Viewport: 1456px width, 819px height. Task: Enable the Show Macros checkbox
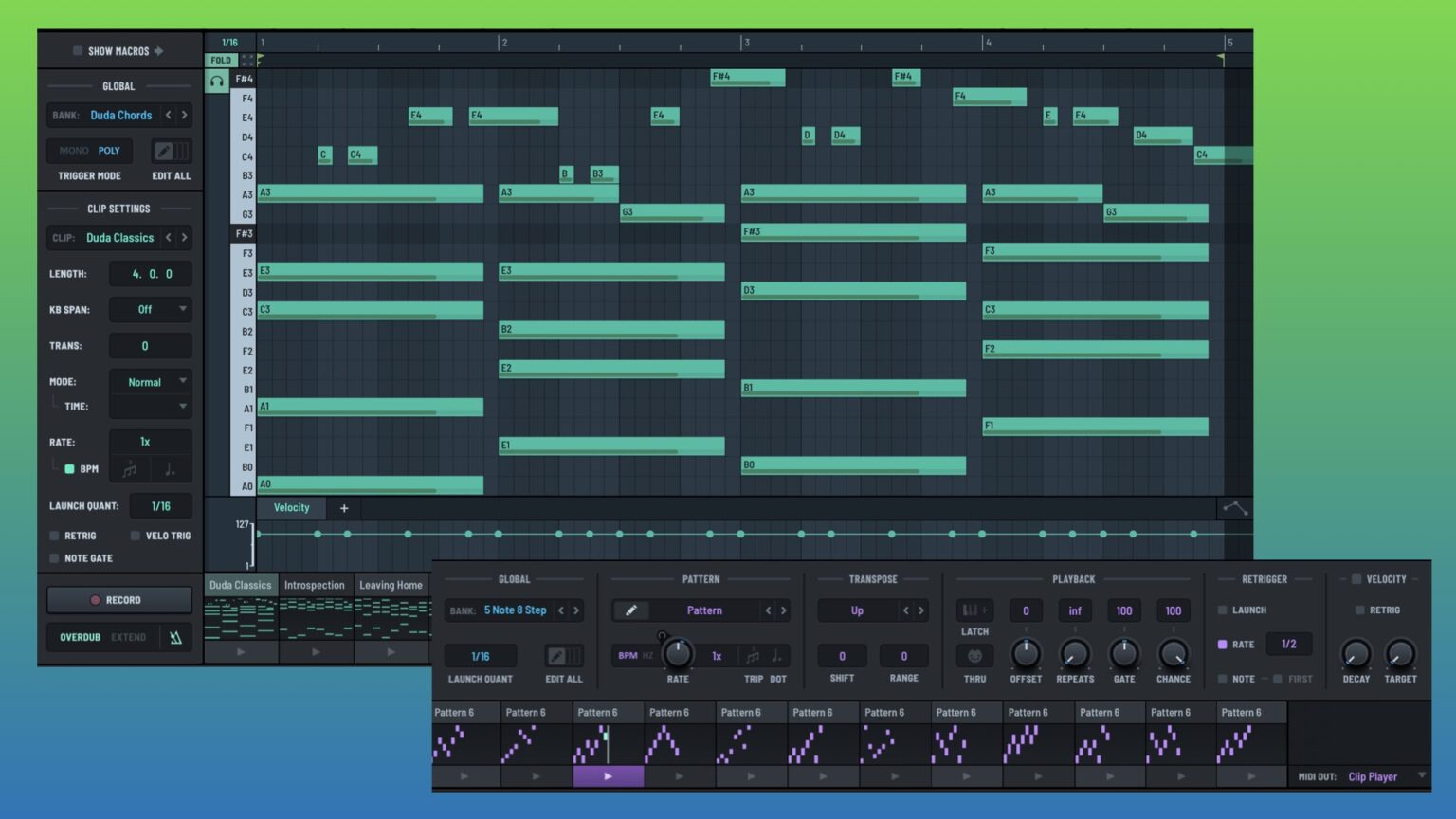tap(79, 51)
